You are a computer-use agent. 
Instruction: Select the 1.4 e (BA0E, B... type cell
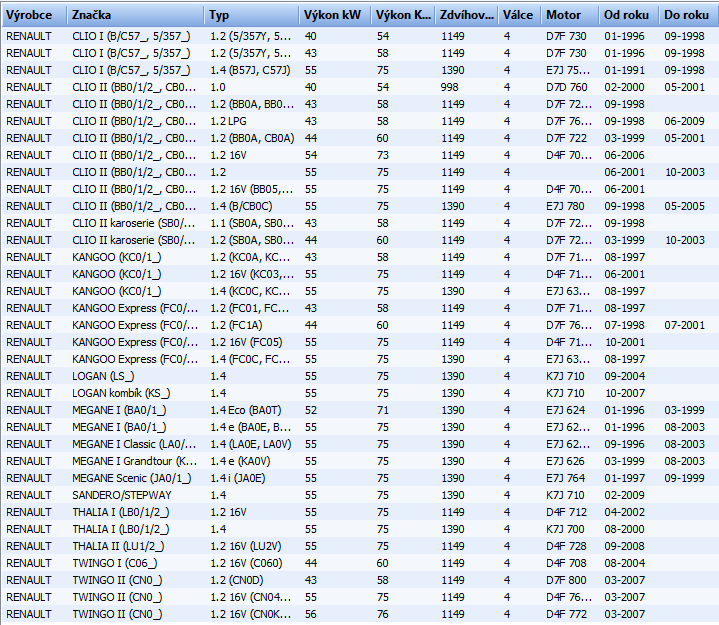point(250,426)
